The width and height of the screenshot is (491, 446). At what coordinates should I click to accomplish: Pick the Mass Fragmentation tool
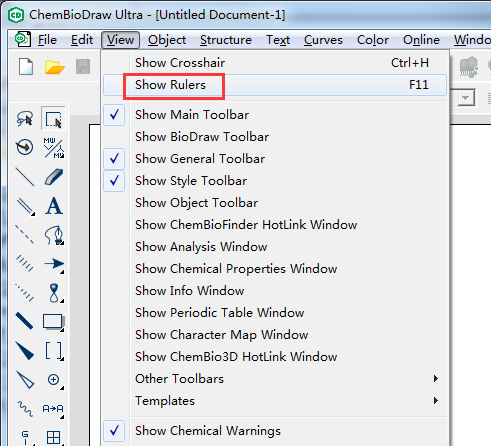click(x=53, y=147)
